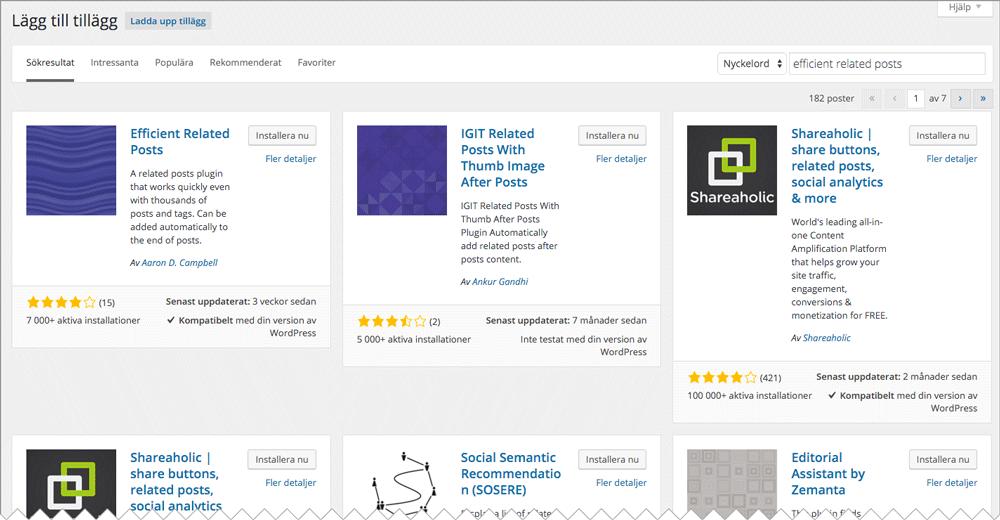Open the IGIT Related Posts With Thumb title
The height and width of the screenshot is (520, 1000).
[x=503, y=158]
